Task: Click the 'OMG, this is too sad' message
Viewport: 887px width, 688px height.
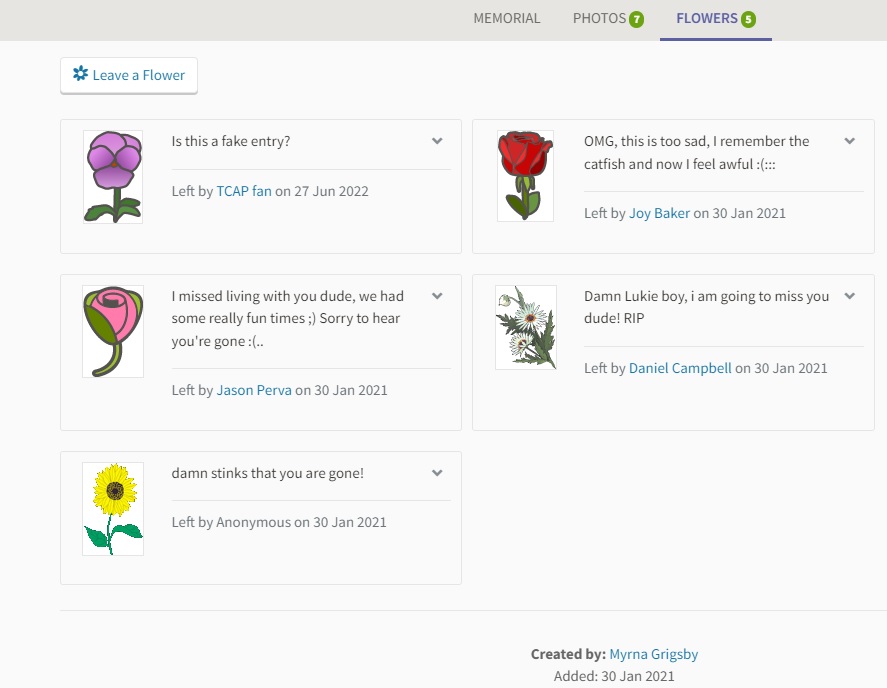Action: [x=696, y=152]
